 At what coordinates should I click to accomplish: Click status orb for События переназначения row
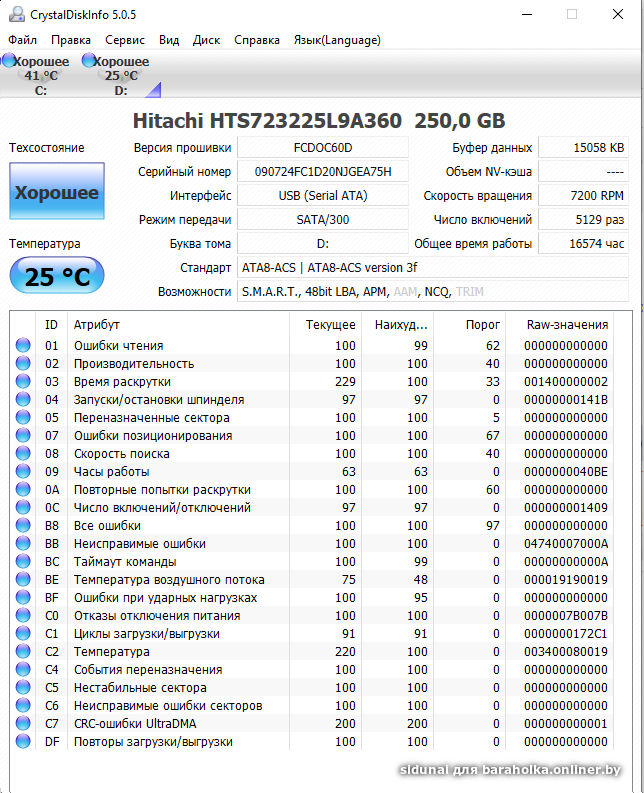point(23,670)
